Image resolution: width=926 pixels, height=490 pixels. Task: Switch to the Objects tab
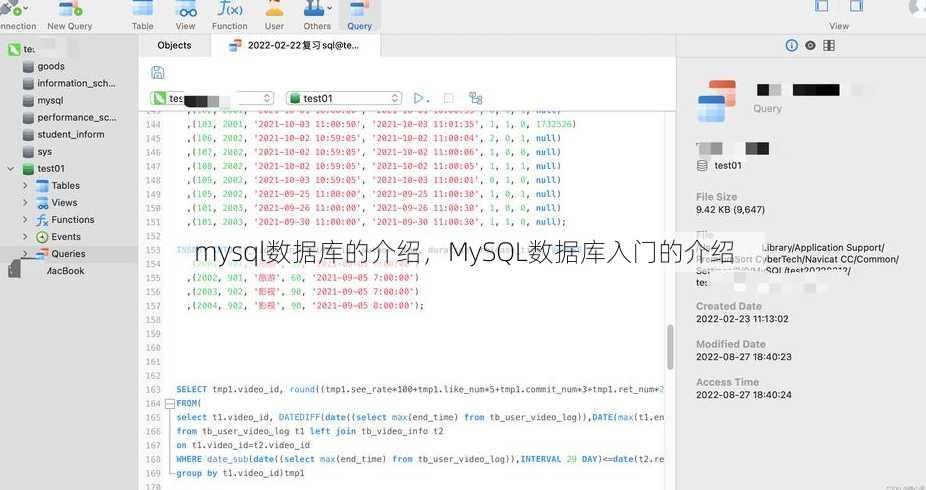(x=175, y=45)
